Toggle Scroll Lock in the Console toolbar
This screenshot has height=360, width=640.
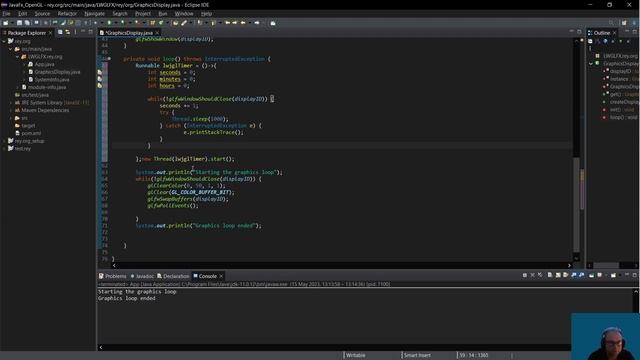click(x=558, y=276)
